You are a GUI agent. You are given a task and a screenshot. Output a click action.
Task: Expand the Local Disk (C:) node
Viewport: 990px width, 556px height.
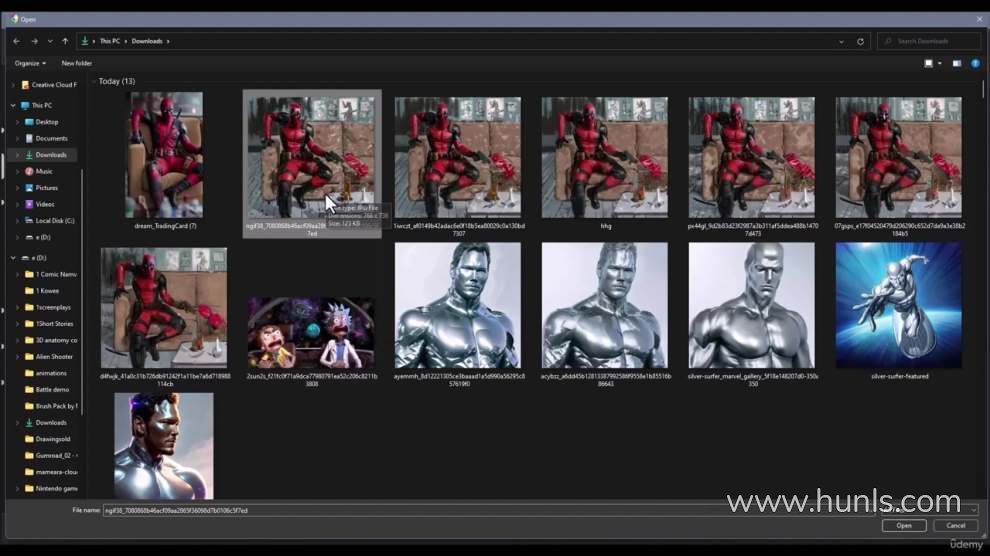(x=17, y=220)
